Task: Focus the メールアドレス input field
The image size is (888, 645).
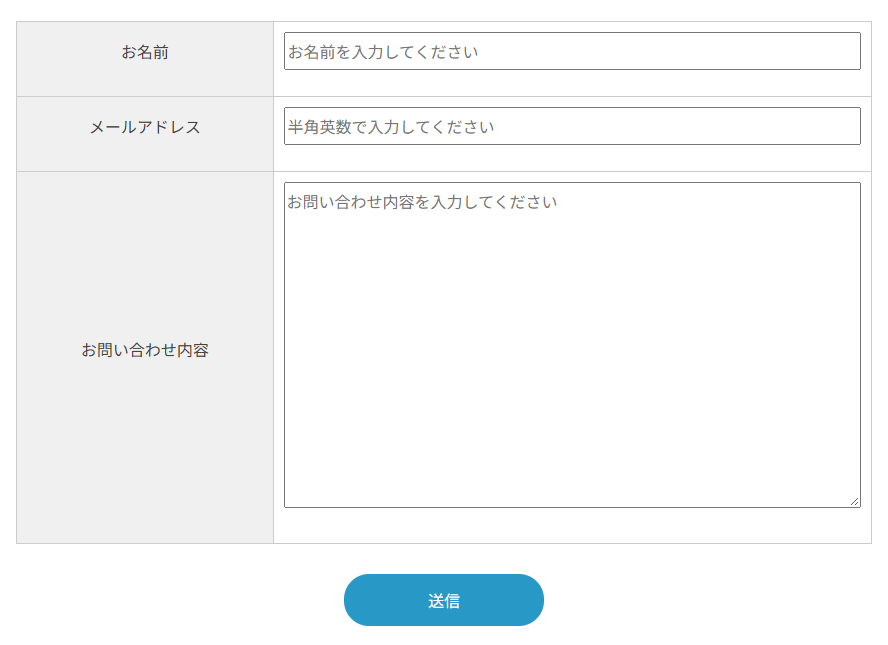Action: pyautogui.click(x=572, y=126)
